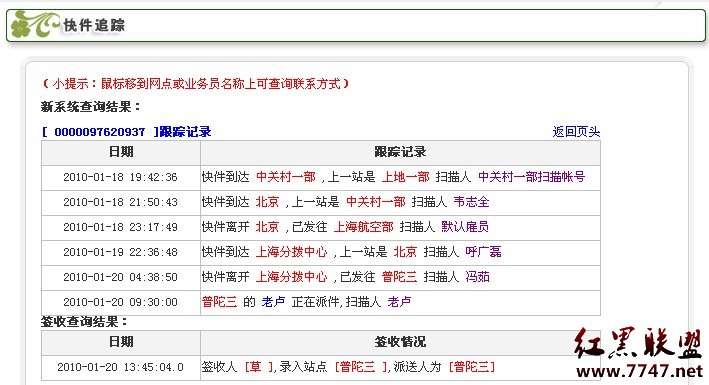The height and width of the screenshot is (385, 709).
Task: Select date cell 2010-01-19 22:36:48
Action: pyautogui.click(x=120, y=252)
